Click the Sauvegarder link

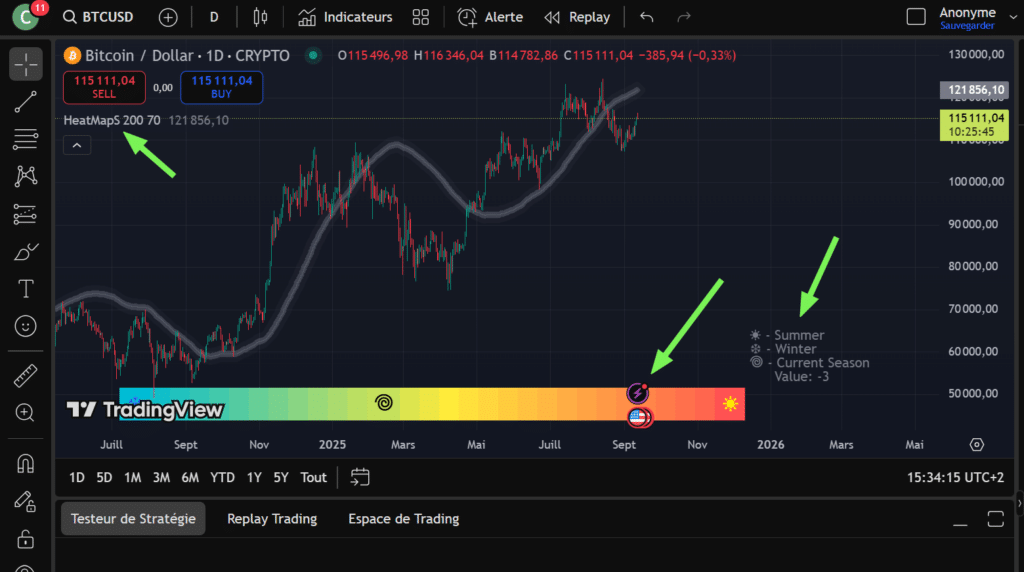tap(967, 26)
